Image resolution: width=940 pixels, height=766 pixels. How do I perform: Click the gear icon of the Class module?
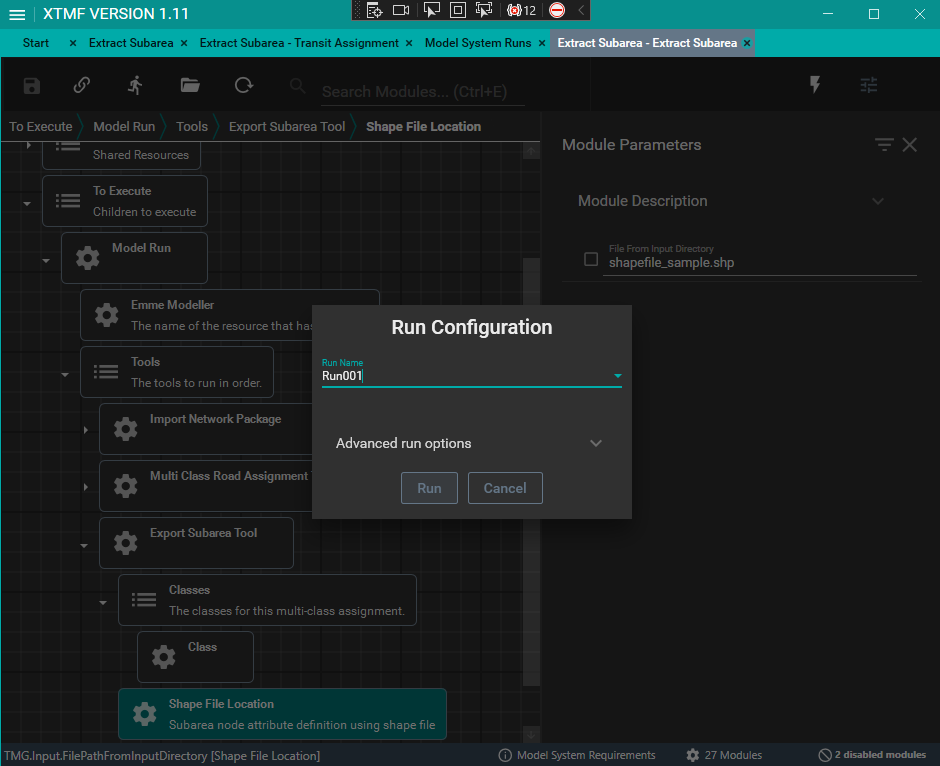coord(164,657)
